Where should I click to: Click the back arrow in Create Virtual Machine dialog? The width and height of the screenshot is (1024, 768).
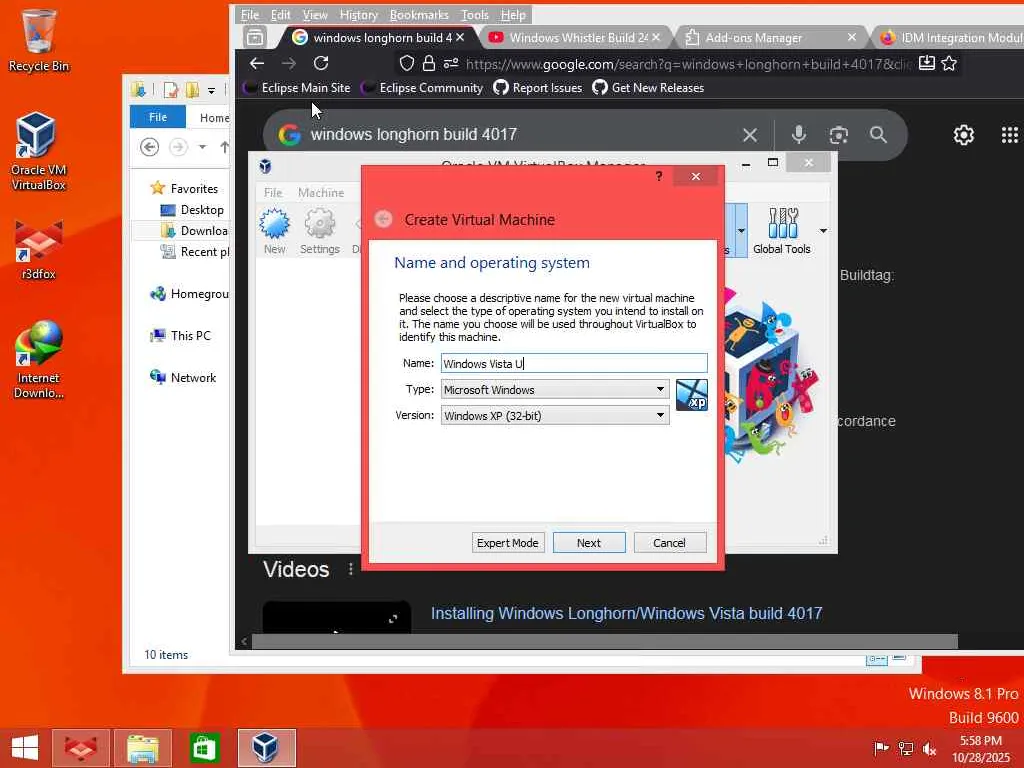click(383, 219)
